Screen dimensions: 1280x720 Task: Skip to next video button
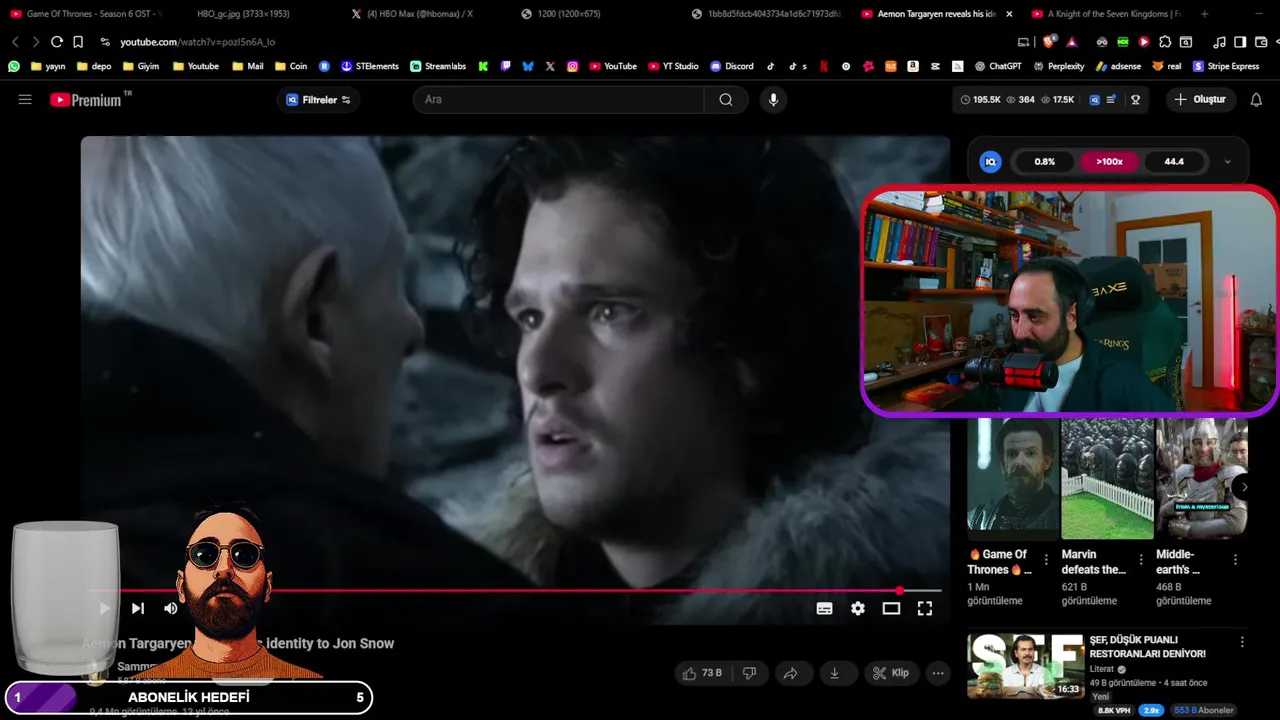click(138, 608)
